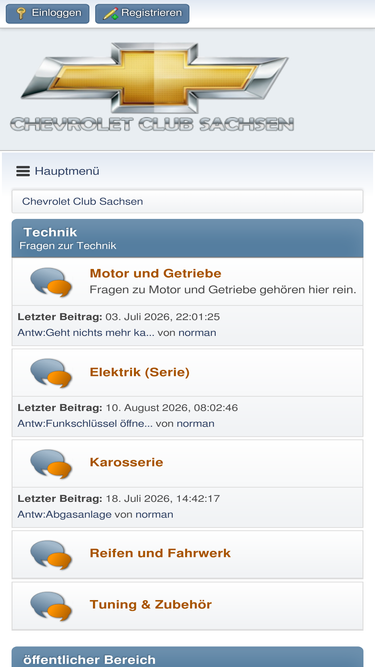Click the Einloggen button
This screenshot has width=375, height=667.
(48, 13)
